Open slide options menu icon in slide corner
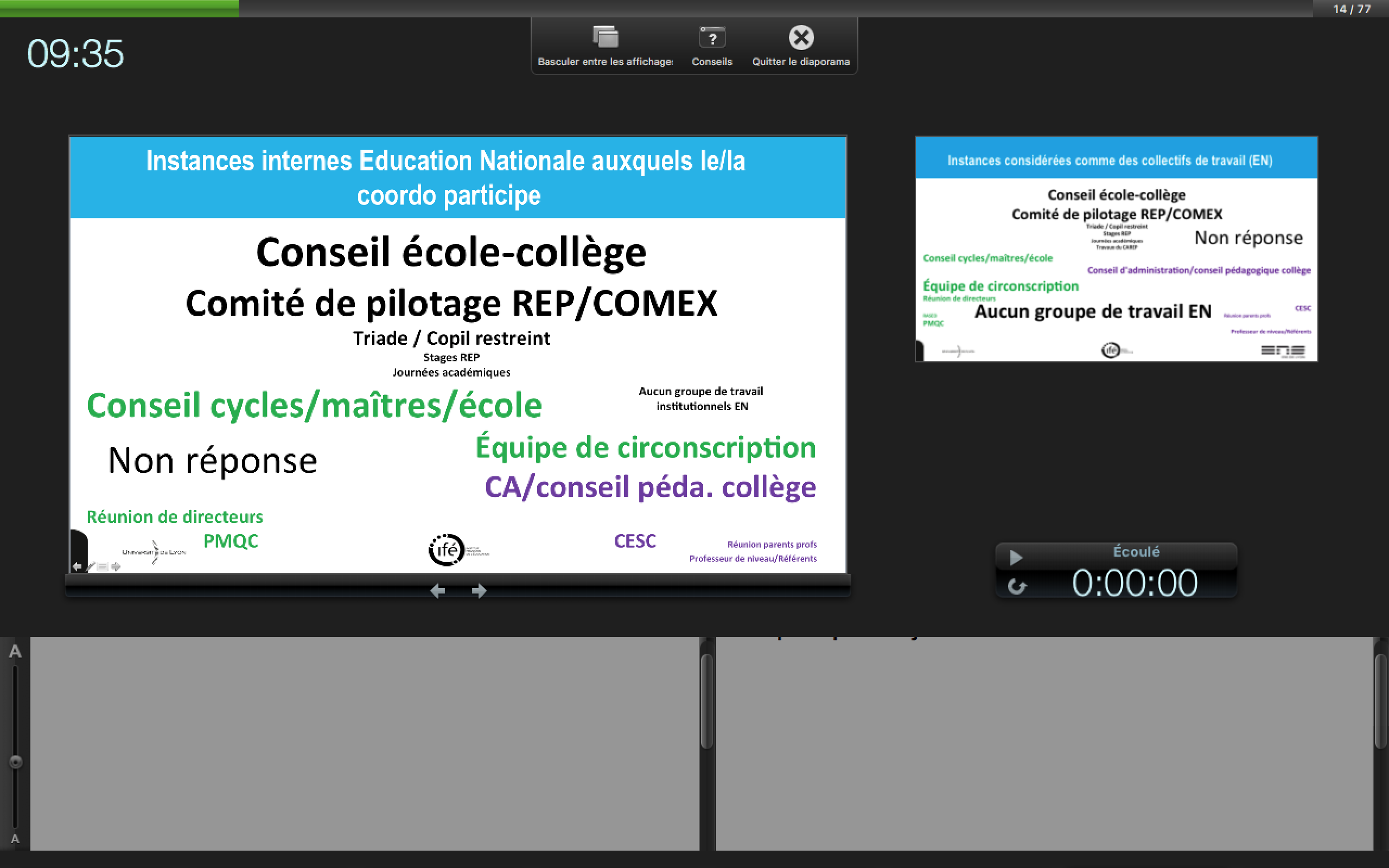1389x868 pixels. [103, 566]
